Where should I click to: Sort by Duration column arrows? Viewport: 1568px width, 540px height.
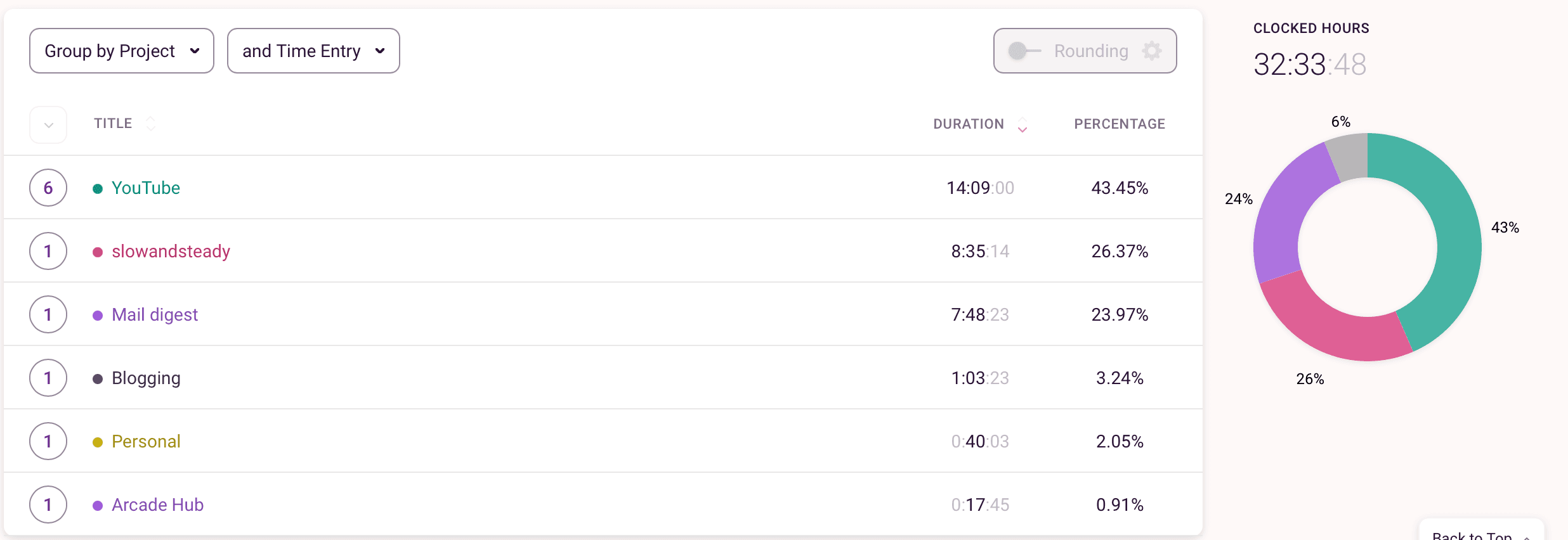tap(1022, 125)
